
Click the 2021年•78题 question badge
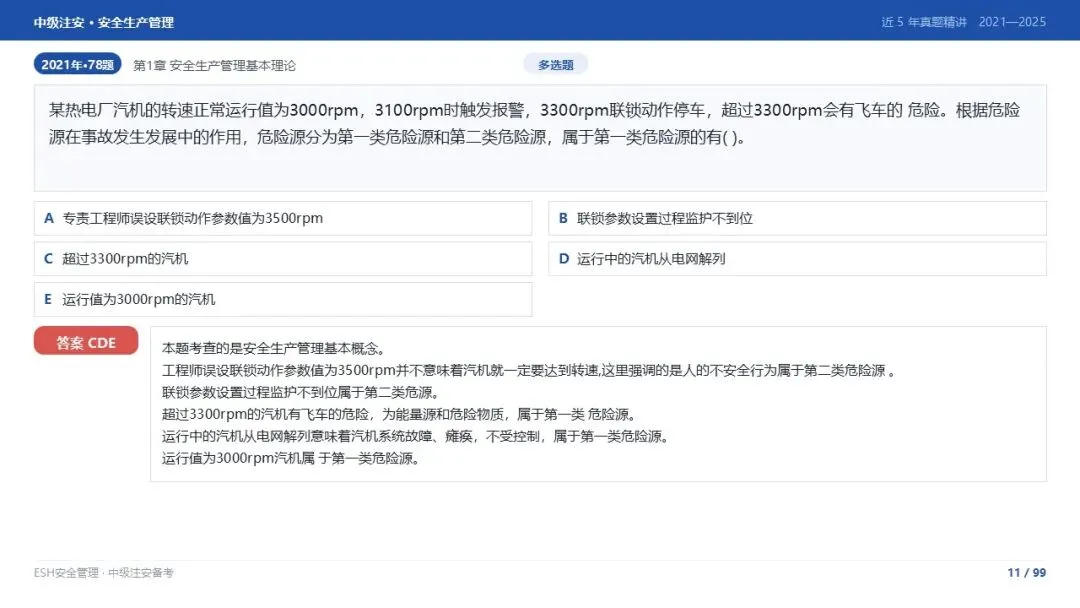(x=78, y=65)
